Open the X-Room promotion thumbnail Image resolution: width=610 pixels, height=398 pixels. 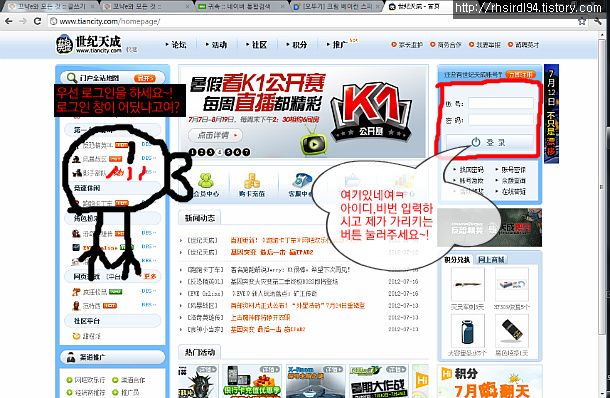coord(316,381)
